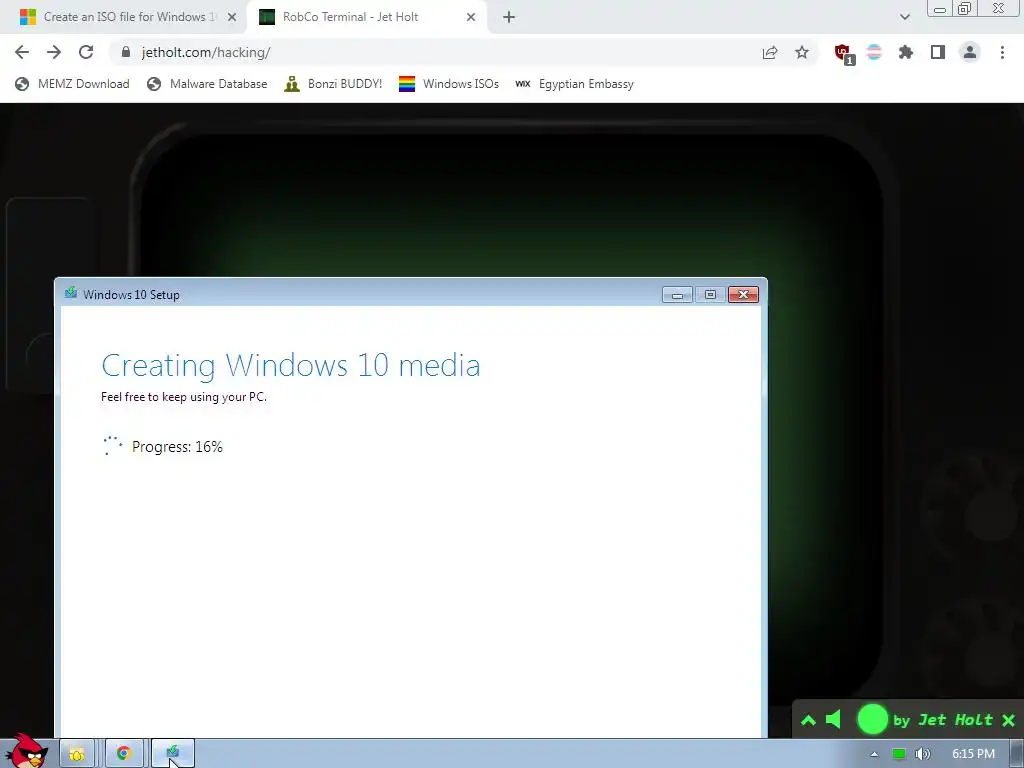
Task: Bookmark this page with the star icon
Action: tap(802, 52)
